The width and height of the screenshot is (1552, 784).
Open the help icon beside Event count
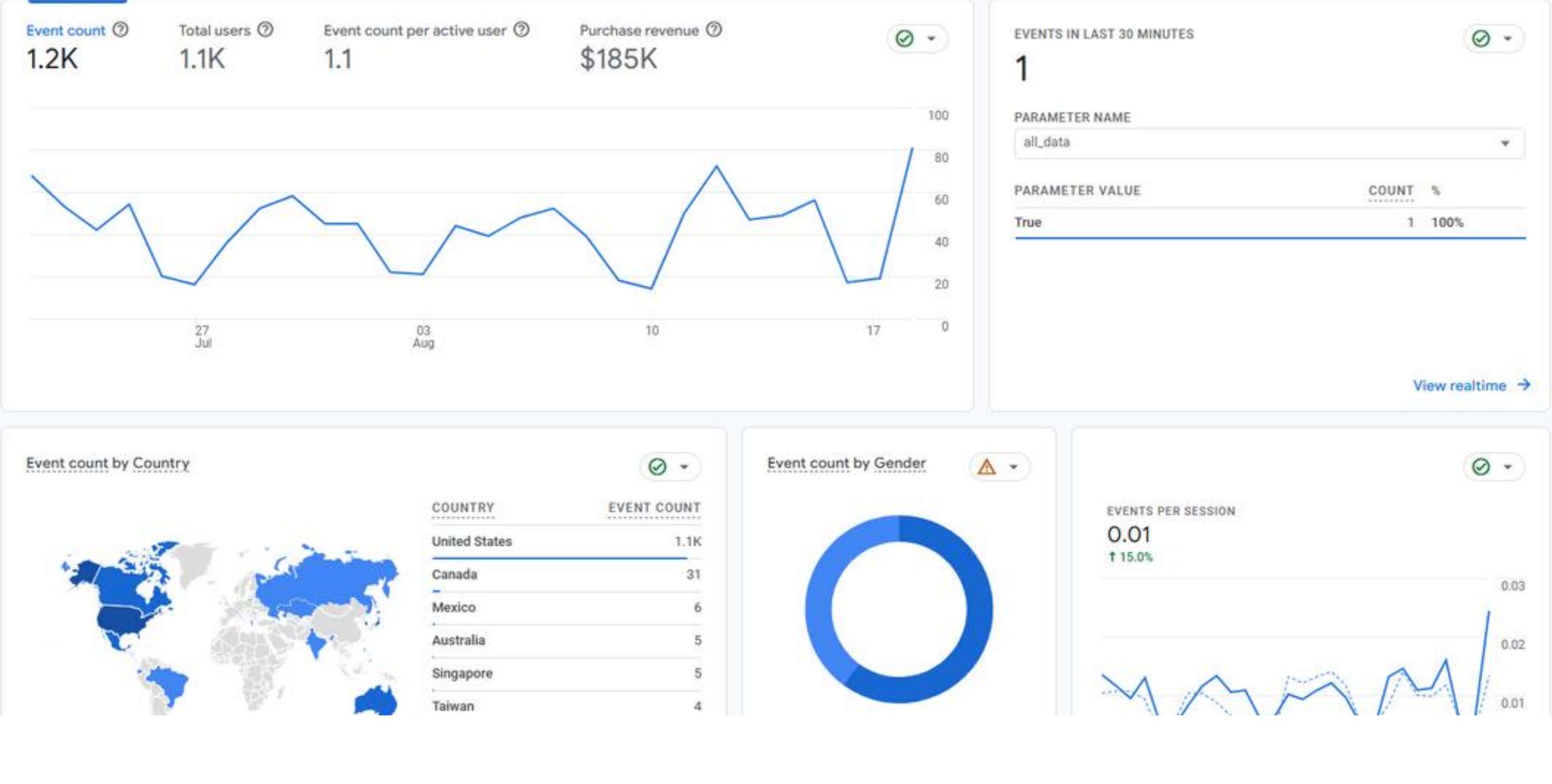coord(121,30)
